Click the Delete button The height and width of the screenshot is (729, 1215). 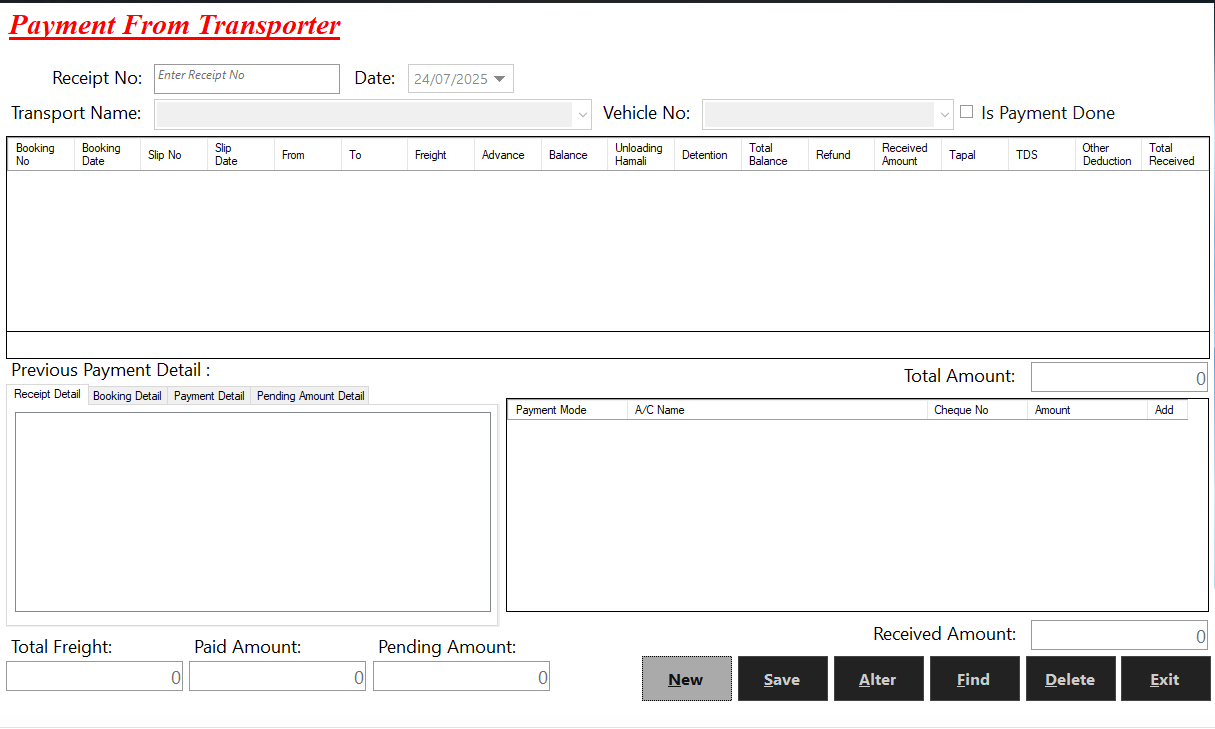[x=1070, y=679]
